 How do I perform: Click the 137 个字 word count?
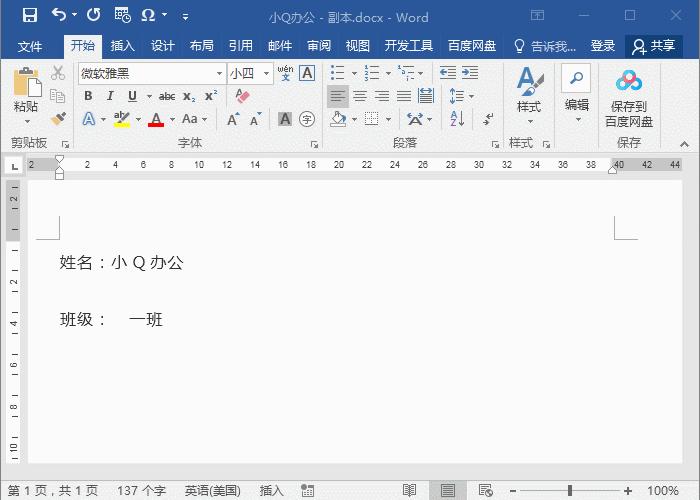(142, 491)
